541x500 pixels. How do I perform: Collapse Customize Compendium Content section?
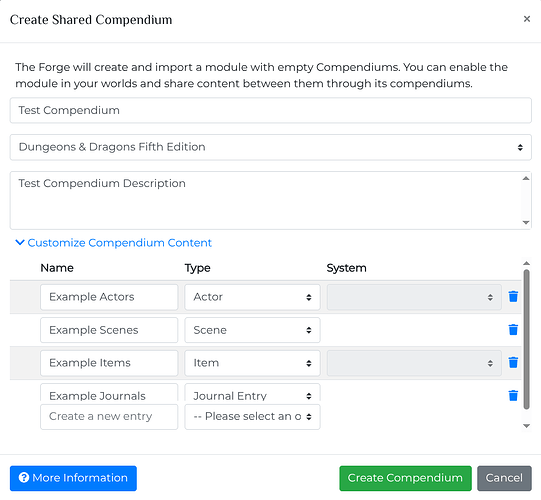coord(114,243)
